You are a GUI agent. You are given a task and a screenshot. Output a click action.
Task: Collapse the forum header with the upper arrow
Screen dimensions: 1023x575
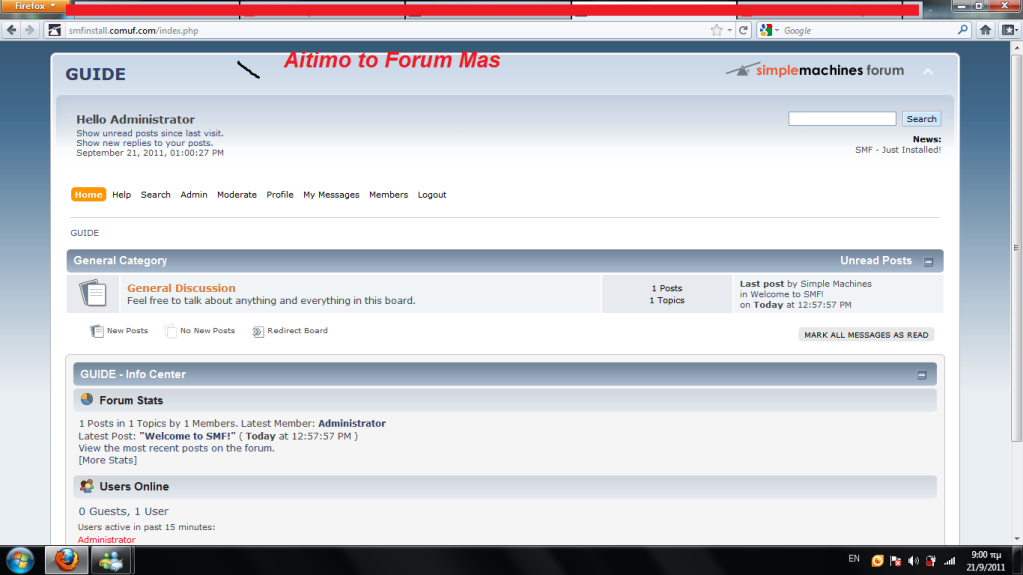point(927,72)
